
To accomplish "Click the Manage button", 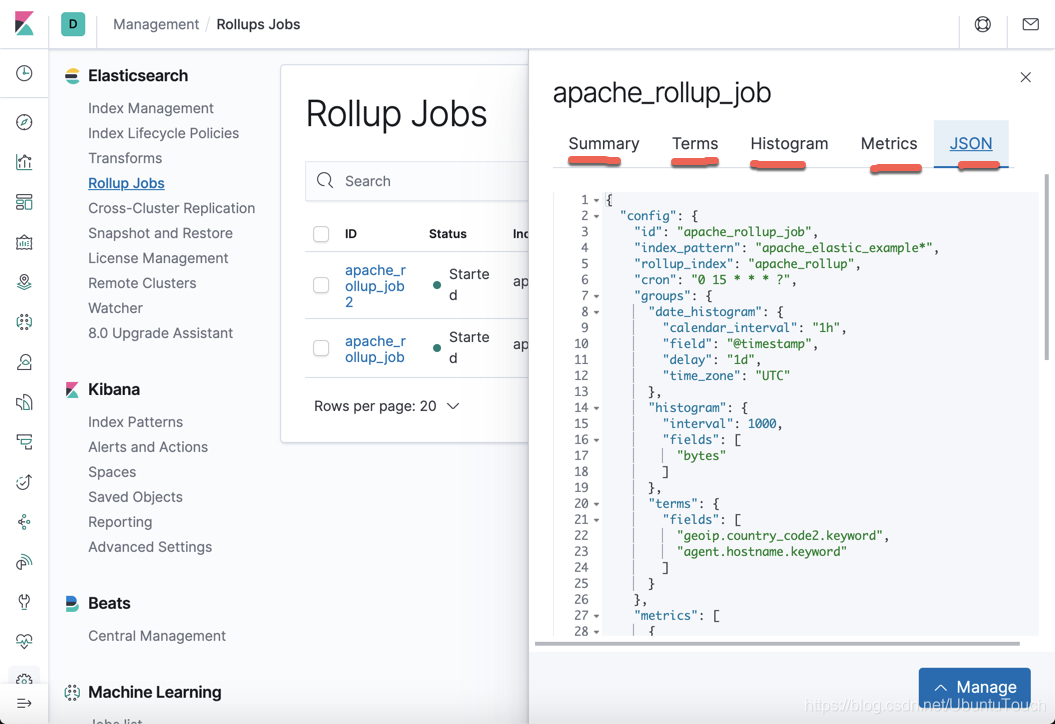I will point(974,687).
